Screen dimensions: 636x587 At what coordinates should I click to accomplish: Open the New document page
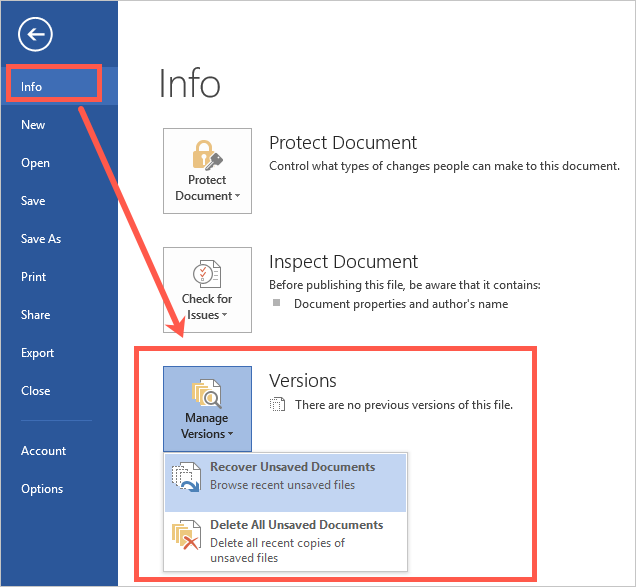point(33,125)
